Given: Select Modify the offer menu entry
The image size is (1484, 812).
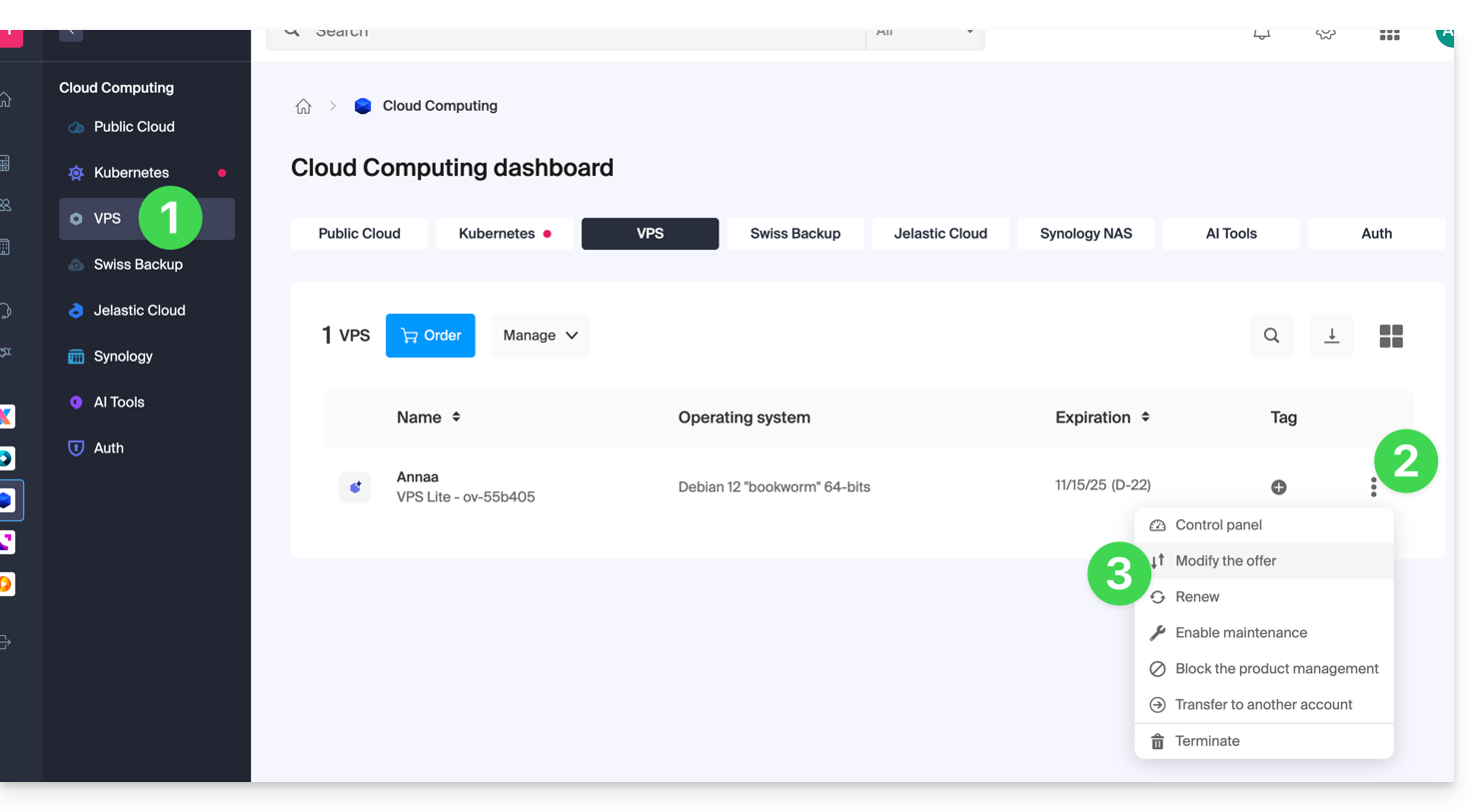Looking at the screenshot, I should 1225,561.
